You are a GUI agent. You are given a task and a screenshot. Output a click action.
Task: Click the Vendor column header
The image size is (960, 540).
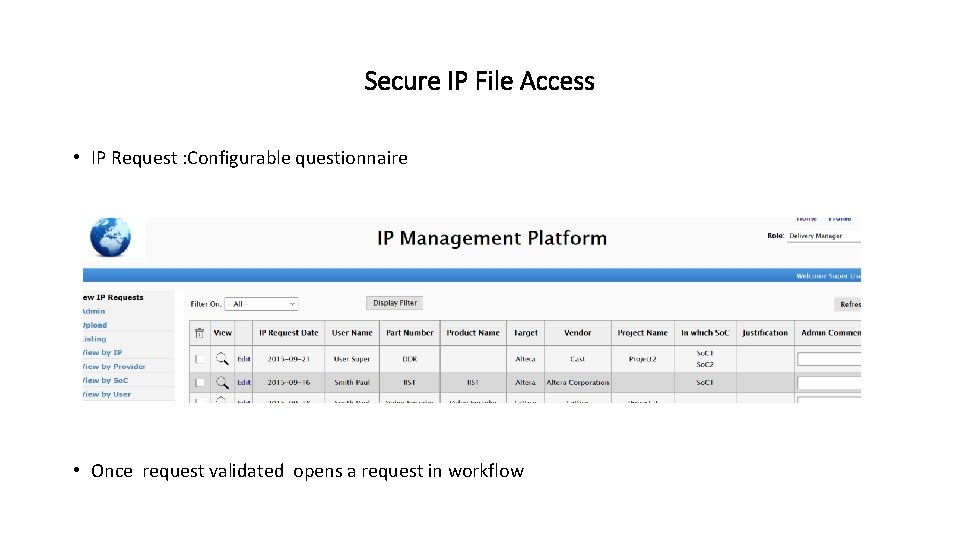coord(577,333)
